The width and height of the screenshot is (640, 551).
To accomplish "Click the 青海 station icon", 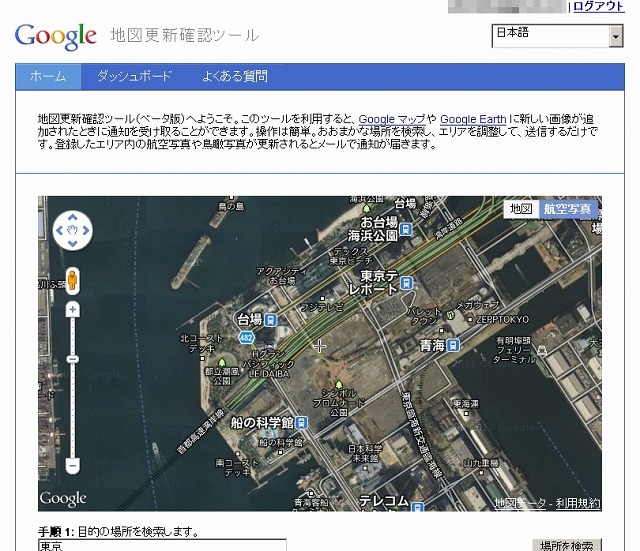I will point(453,345).
